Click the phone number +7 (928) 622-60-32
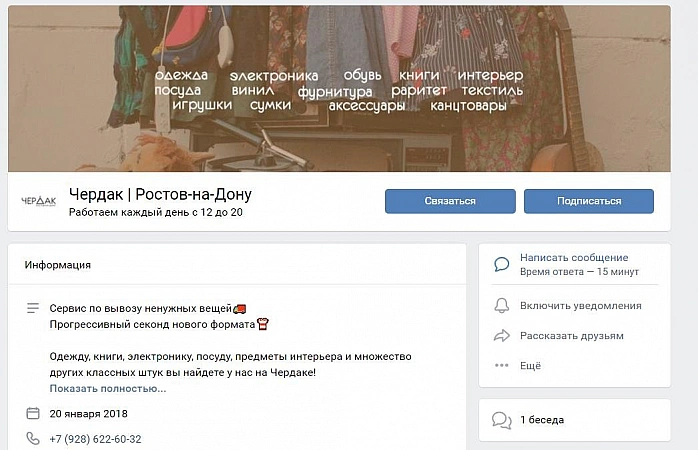This screenshot has height=450, width=698. [95, 439]
